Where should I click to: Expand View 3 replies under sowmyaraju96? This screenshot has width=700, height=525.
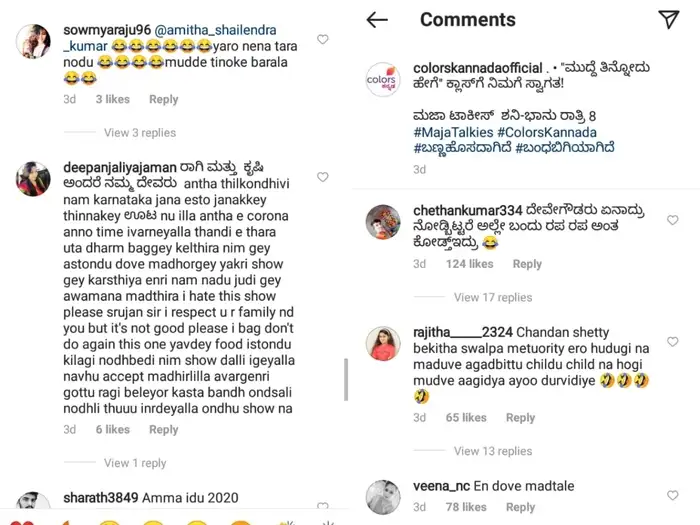coord(139,133)
